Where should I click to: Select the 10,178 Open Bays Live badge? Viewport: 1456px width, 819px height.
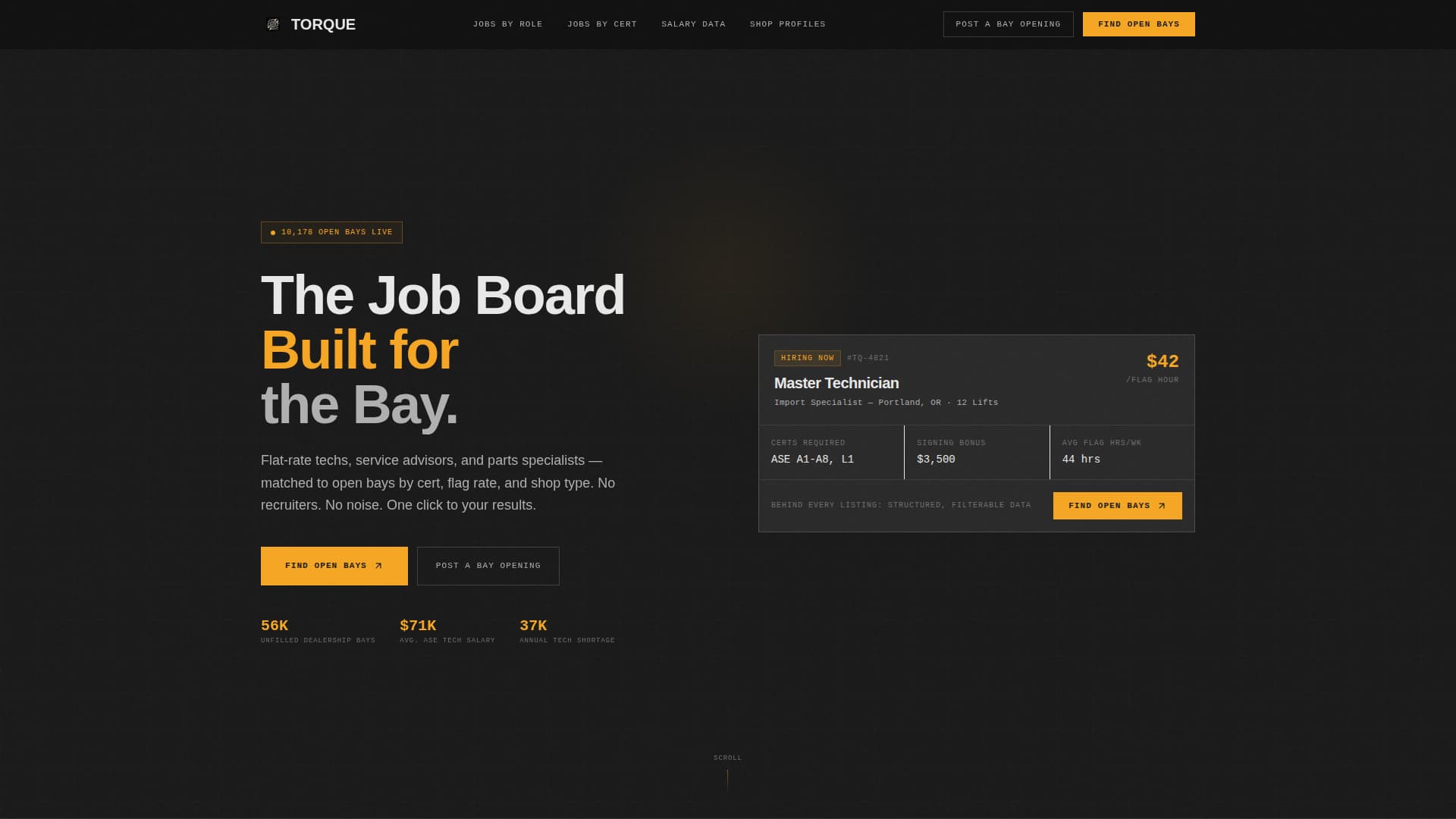click(x=331, y=232)
